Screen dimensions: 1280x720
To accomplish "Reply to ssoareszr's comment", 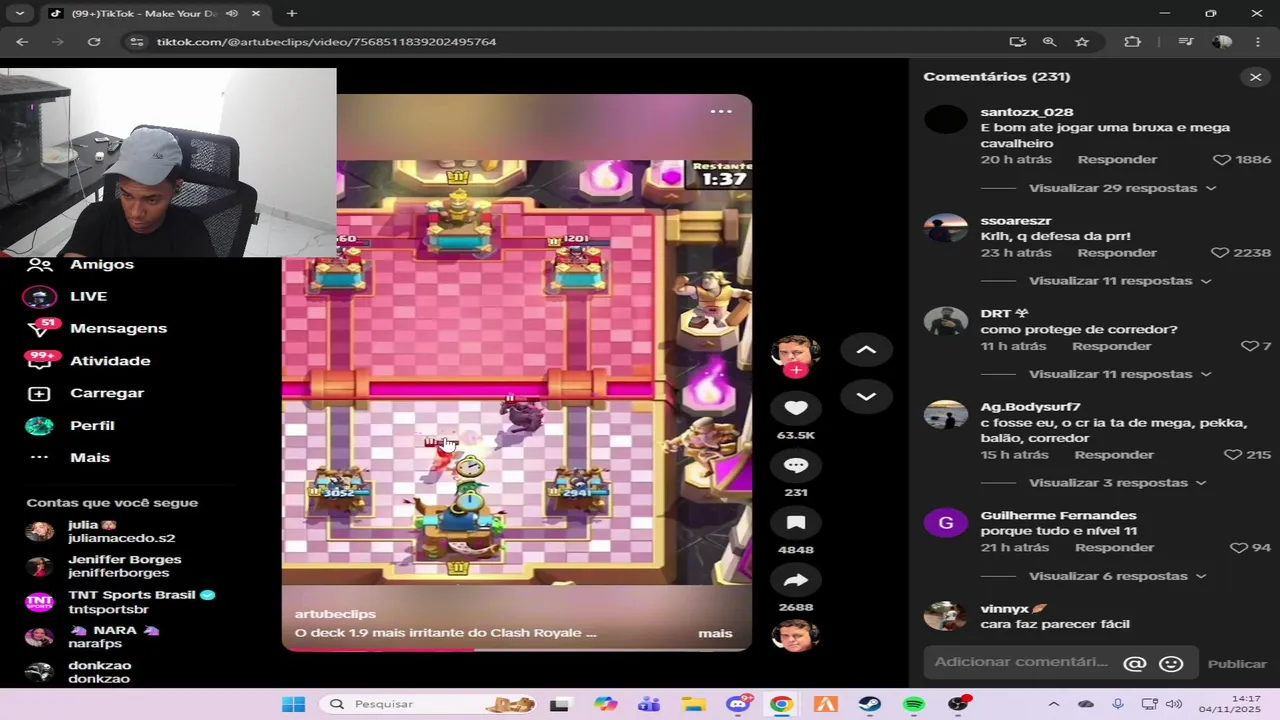I will [x=1117, y=253].
